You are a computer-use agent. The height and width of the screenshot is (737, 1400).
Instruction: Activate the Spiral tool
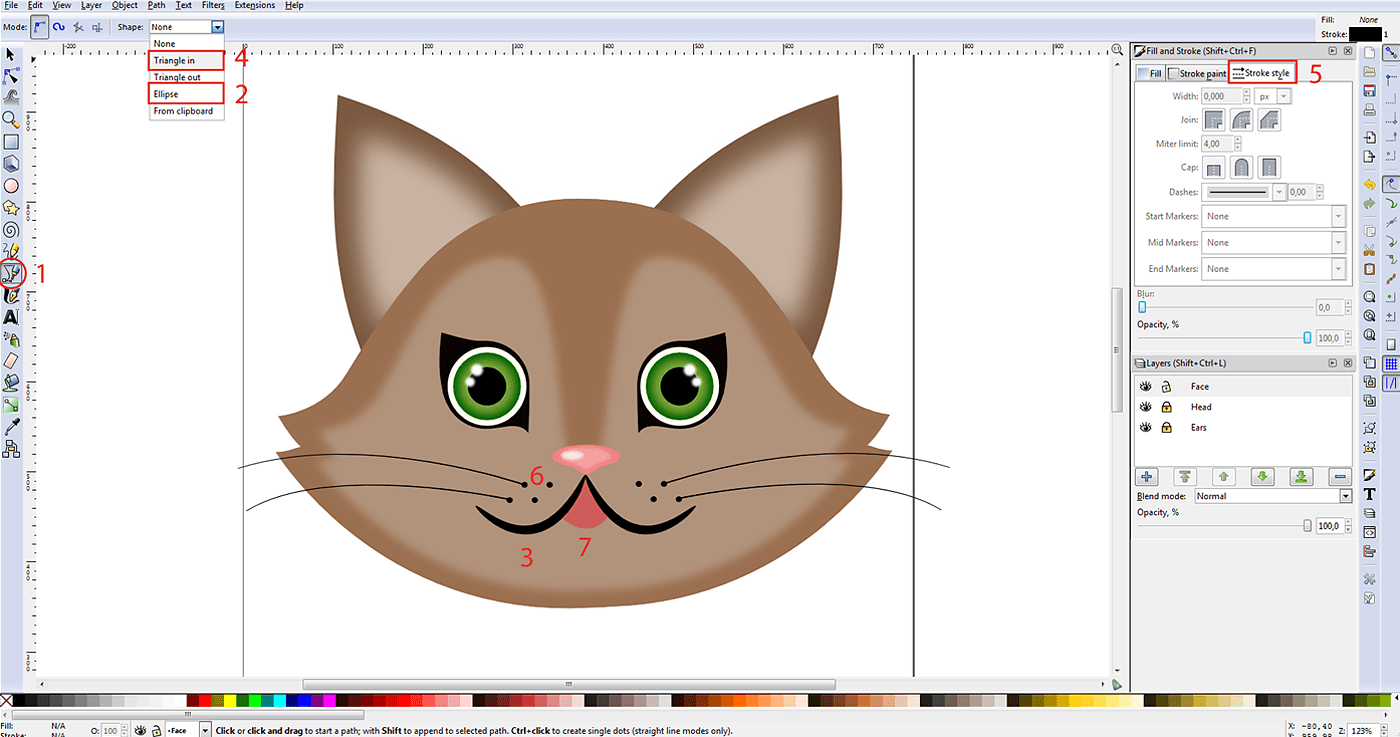[11, 230]
